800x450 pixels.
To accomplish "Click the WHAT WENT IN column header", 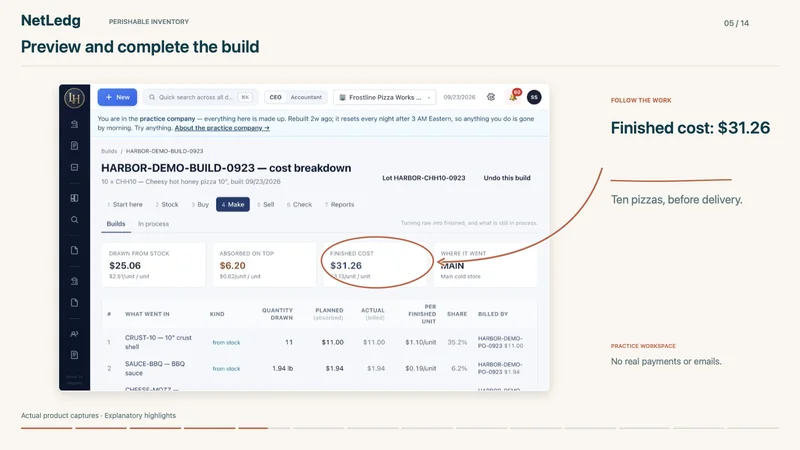I will click(x=147, y=314).
